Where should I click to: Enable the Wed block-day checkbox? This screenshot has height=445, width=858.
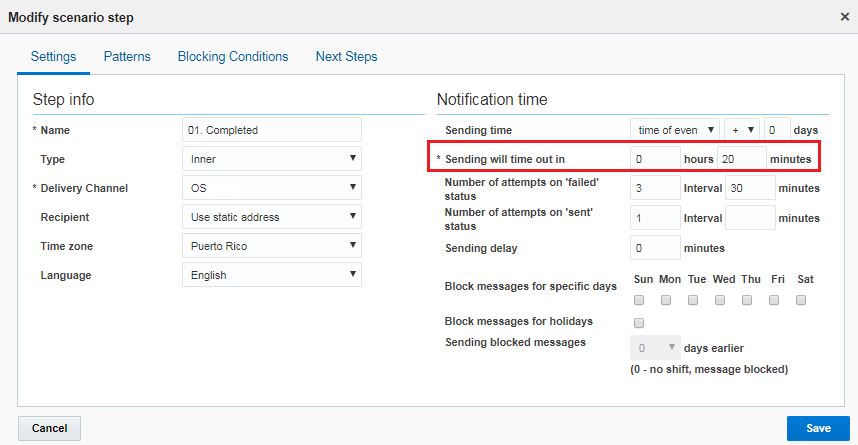720,300
